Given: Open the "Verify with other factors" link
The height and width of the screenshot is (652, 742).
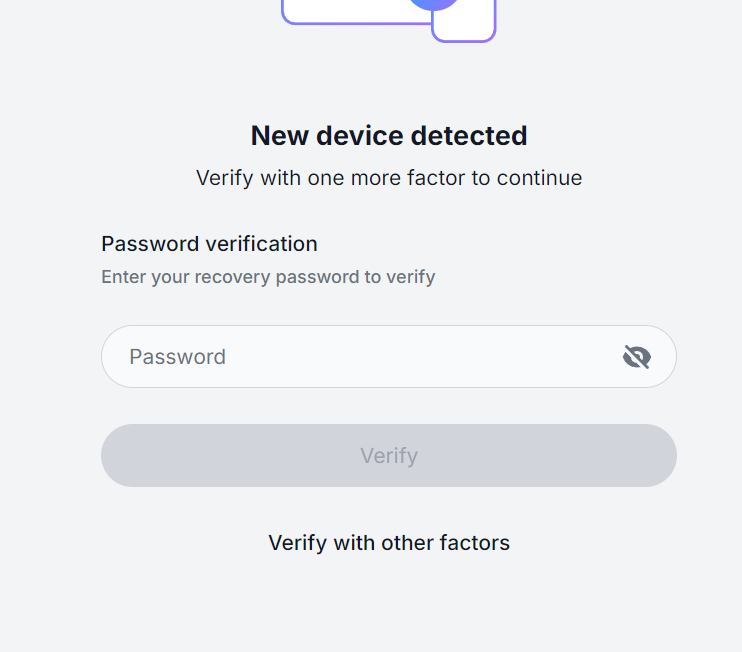Looking at the screenshot, I should [x=389, y=543].
